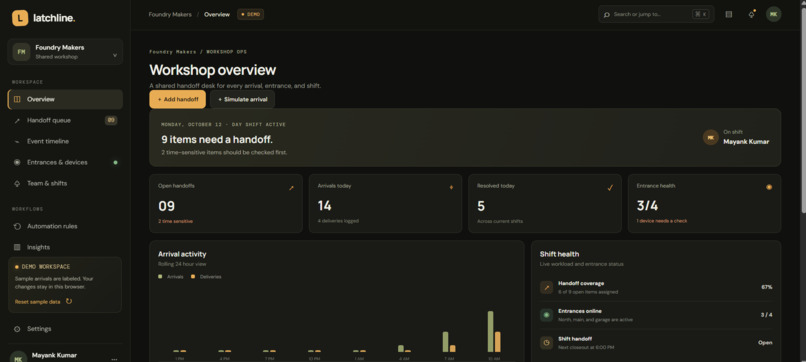
Task: Click the Team & shifts icon
Action: (x=17, y=184)
